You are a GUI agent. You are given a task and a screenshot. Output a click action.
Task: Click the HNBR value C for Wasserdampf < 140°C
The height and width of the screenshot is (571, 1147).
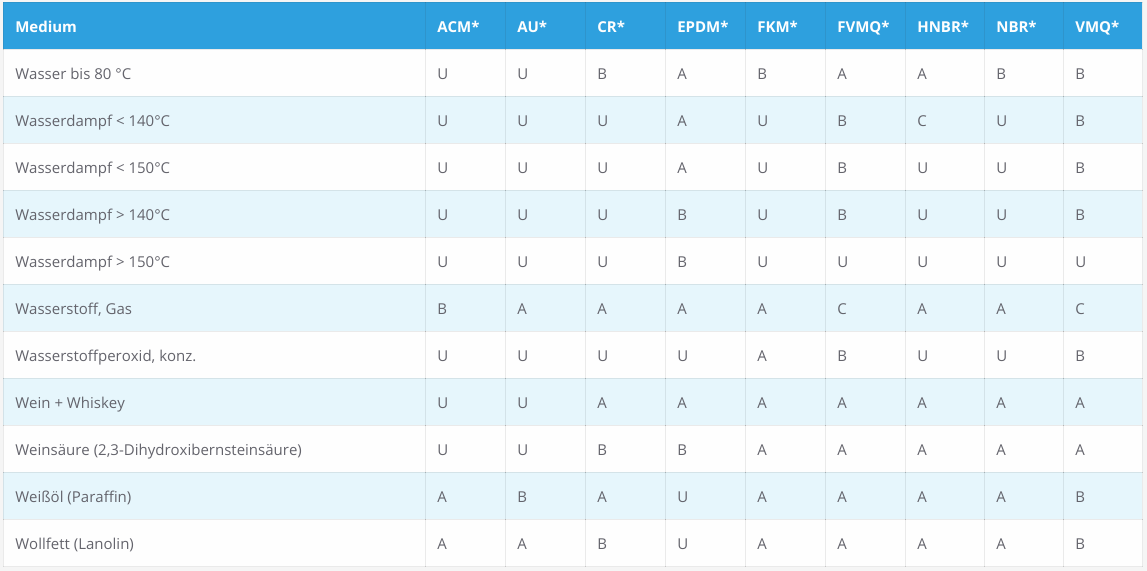(922, 121)
